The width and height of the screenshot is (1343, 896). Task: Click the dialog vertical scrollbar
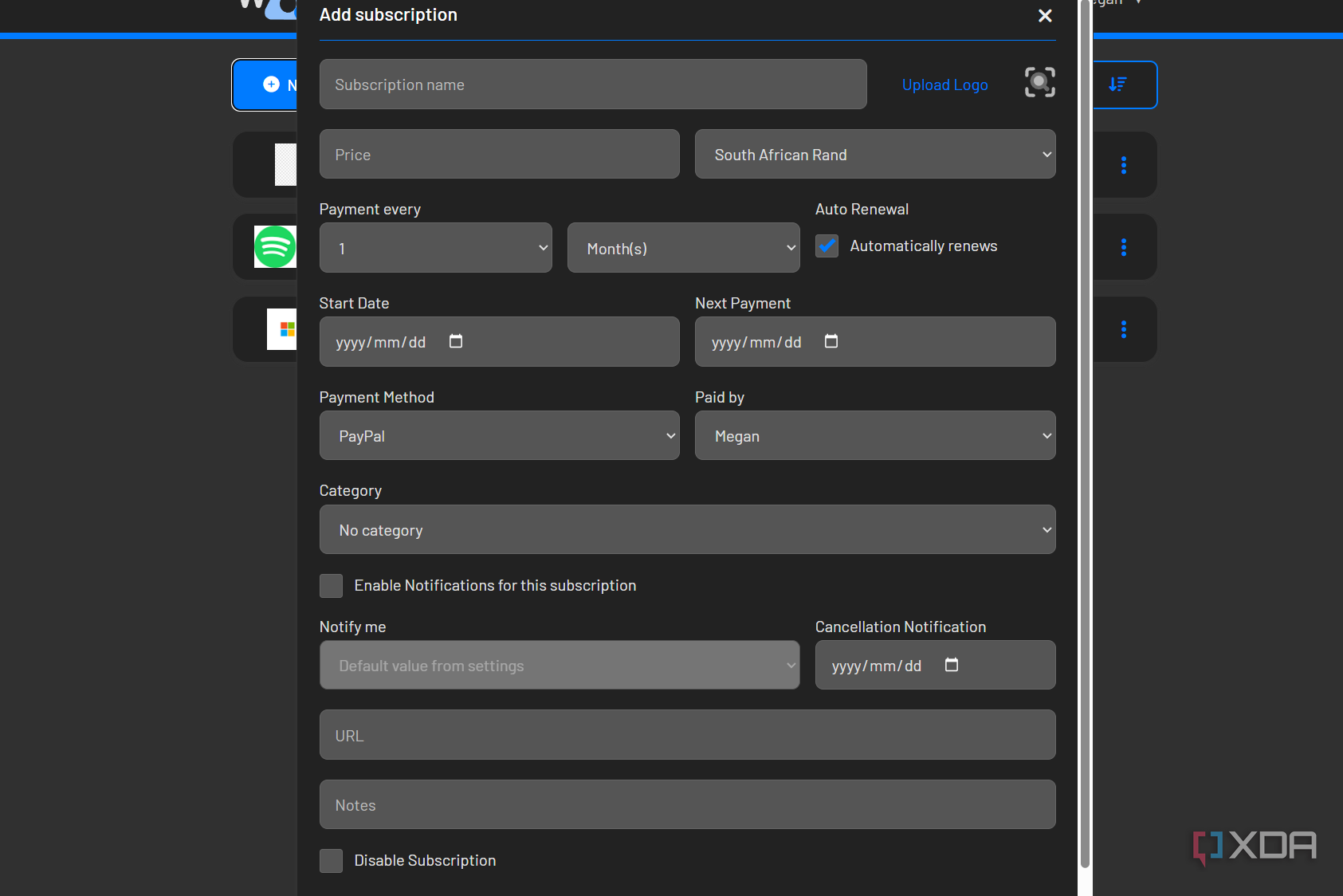coord(1085,434)
